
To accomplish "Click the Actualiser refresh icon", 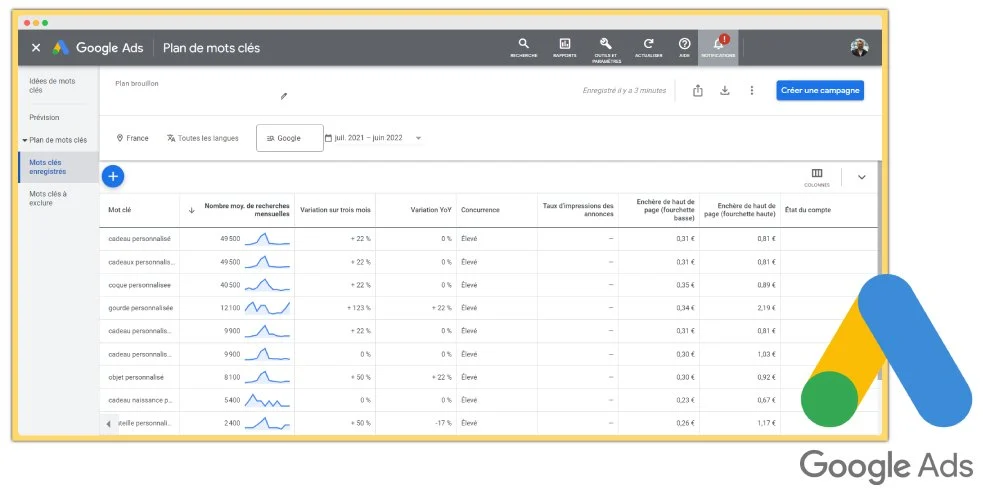I will pos(649,47).
